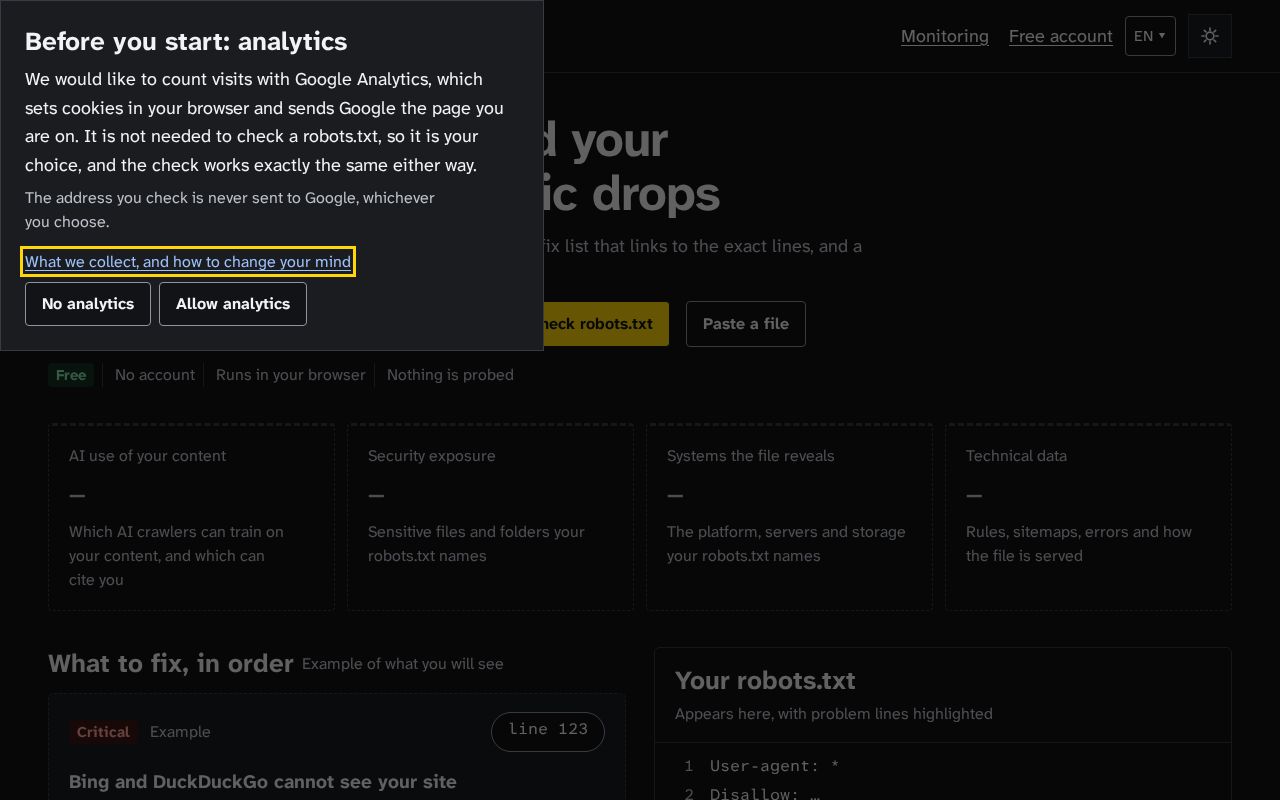Click the green 'Free' badge
This screenshot has height=800, width=1280.
(x=71, y=375)
